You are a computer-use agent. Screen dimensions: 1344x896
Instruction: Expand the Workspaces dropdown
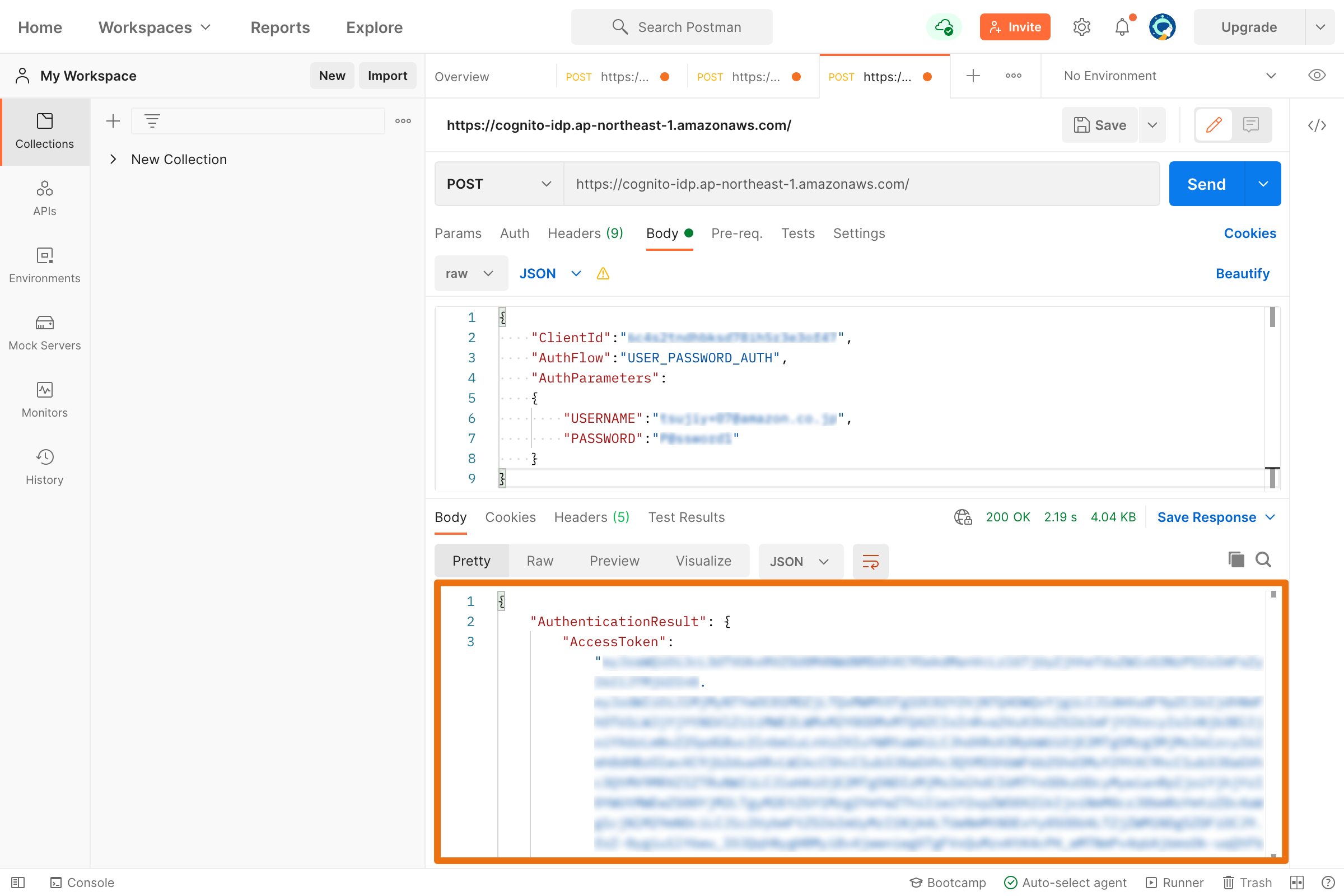tap(155, 27)
